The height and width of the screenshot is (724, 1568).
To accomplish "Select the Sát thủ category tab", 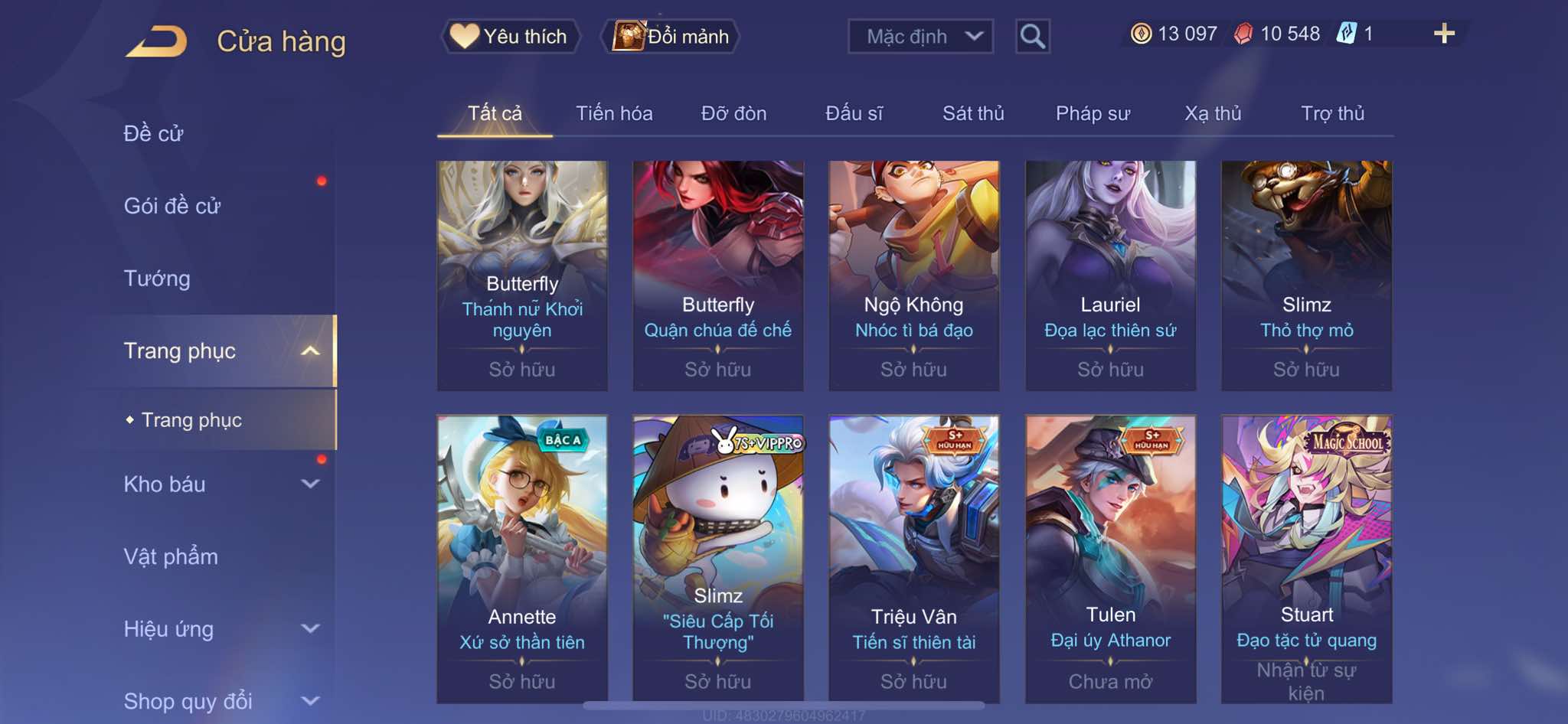I will click(973, 113).
